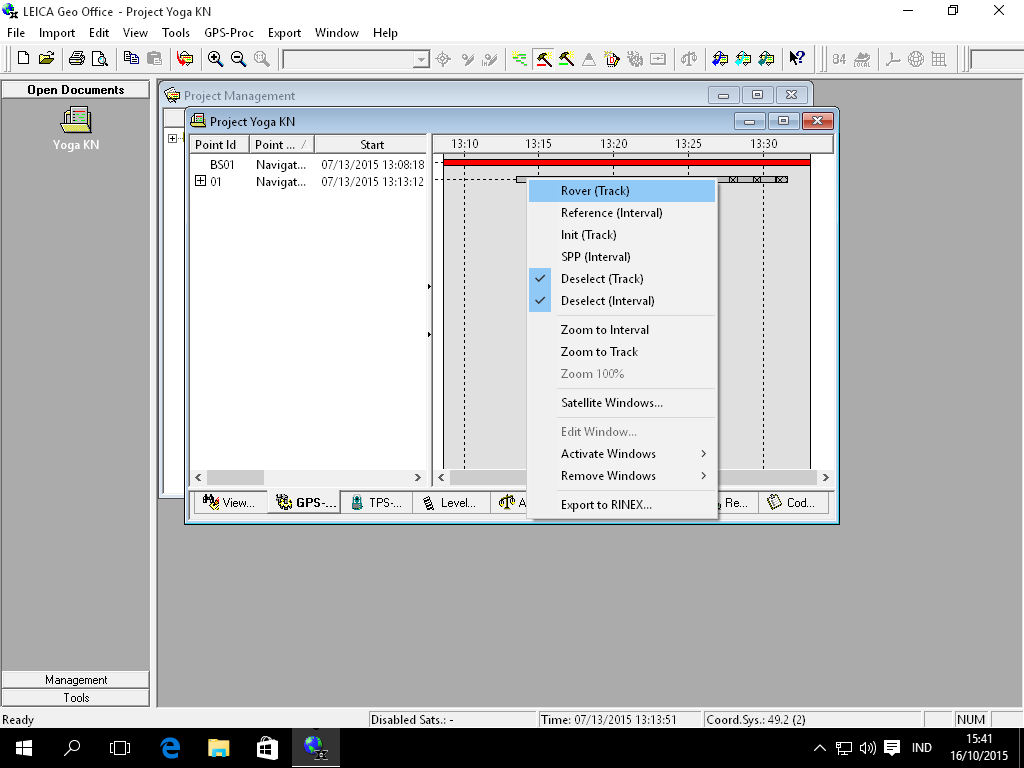
Task: Click the Point Id column header
Action: [219, 144]
